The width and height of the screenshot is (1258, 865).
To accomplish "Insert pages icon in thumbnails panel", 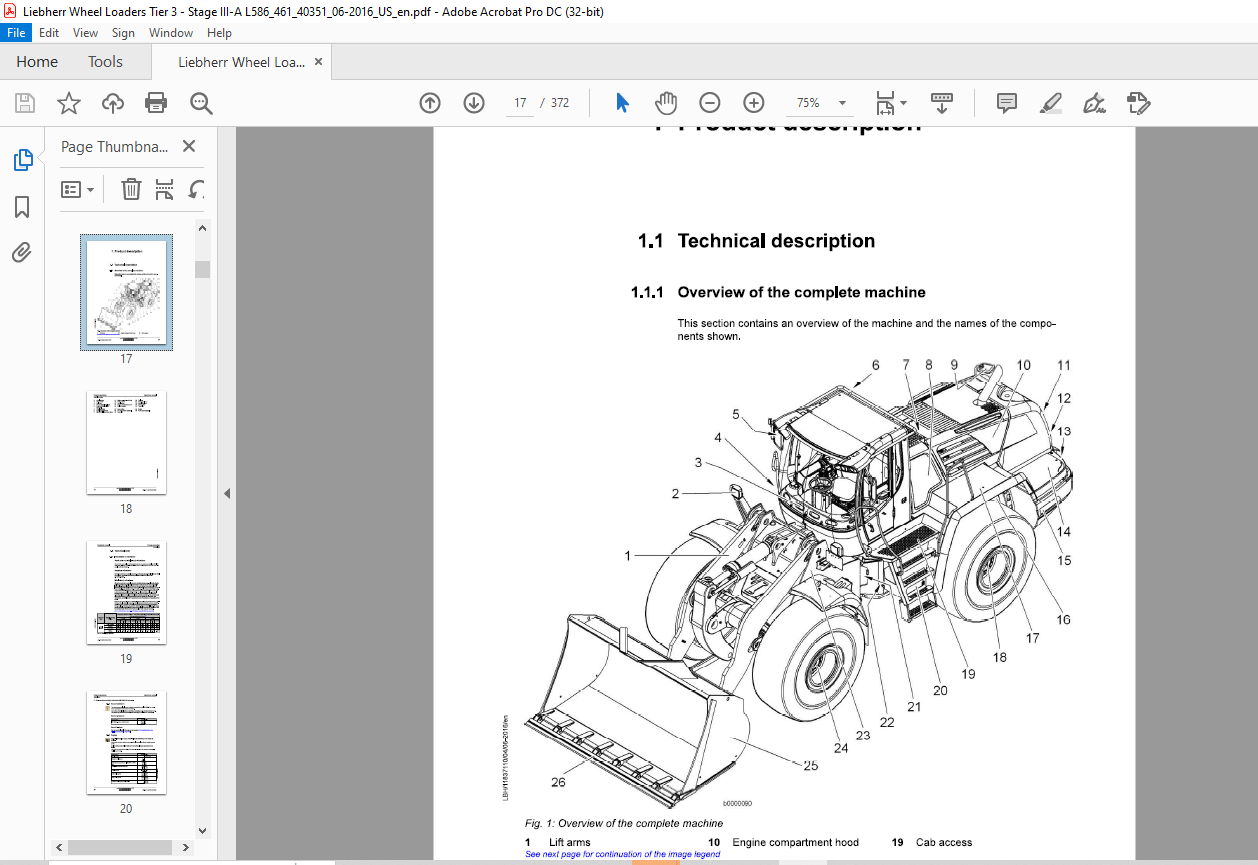I will tap(165, 189).
